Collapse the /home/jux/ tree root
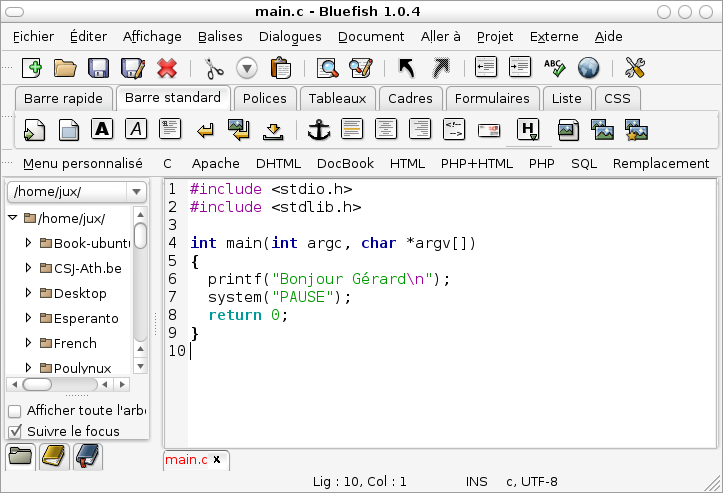The image size is (723, 493). 12,218
